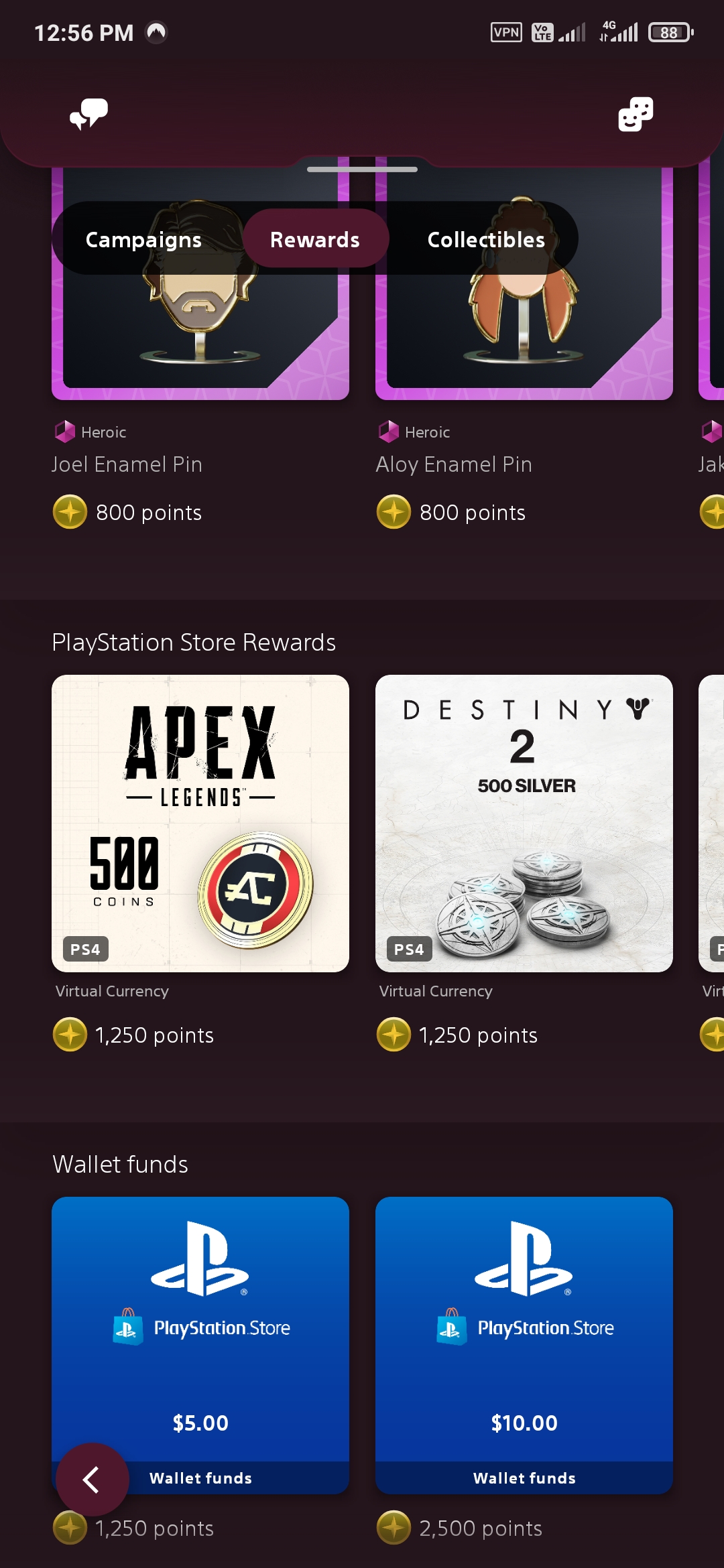Tap the gold coin beside 2,500 points

pos(394,1528)
